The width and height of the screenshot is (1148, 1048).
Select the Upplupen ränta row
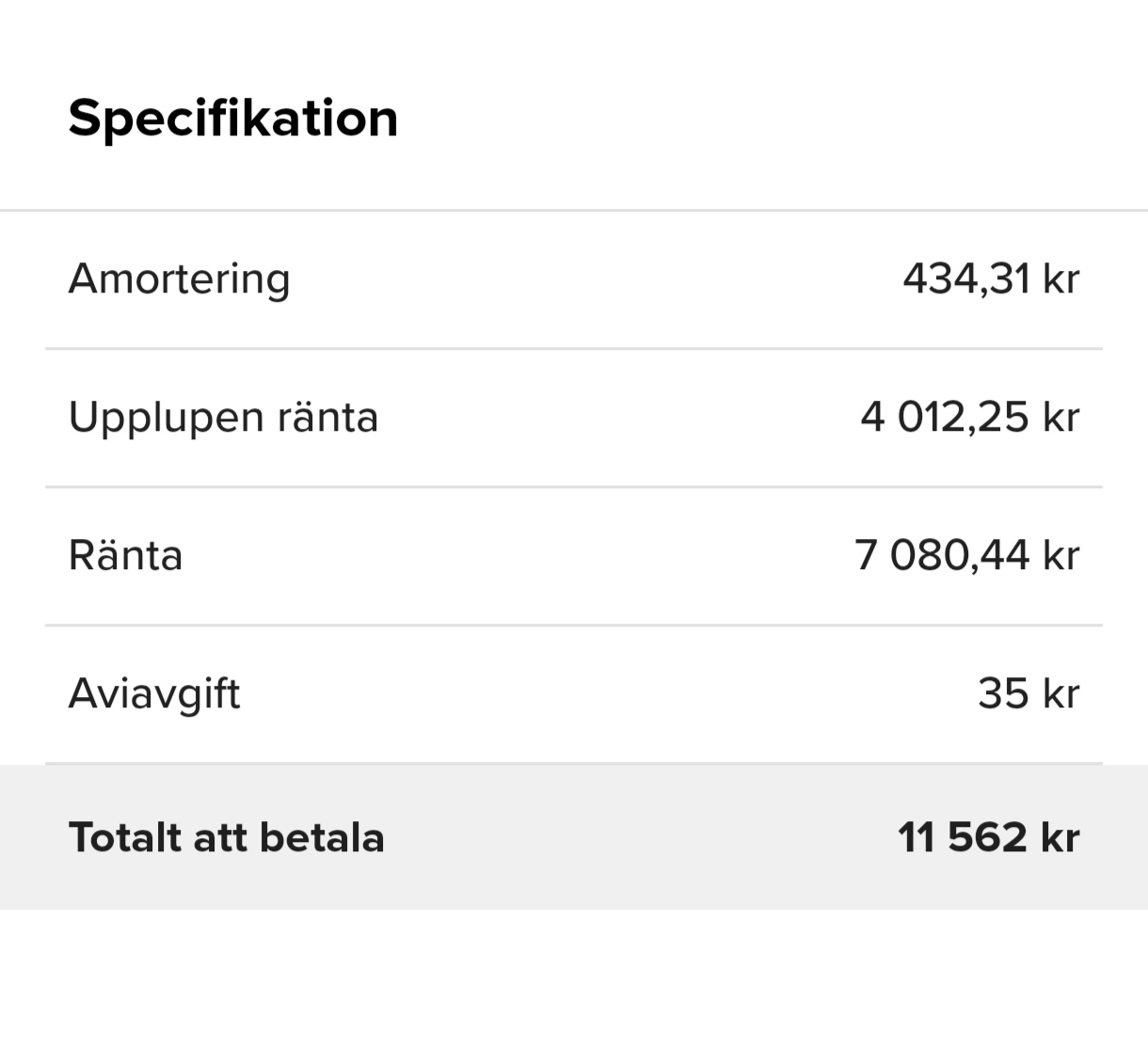574,416
